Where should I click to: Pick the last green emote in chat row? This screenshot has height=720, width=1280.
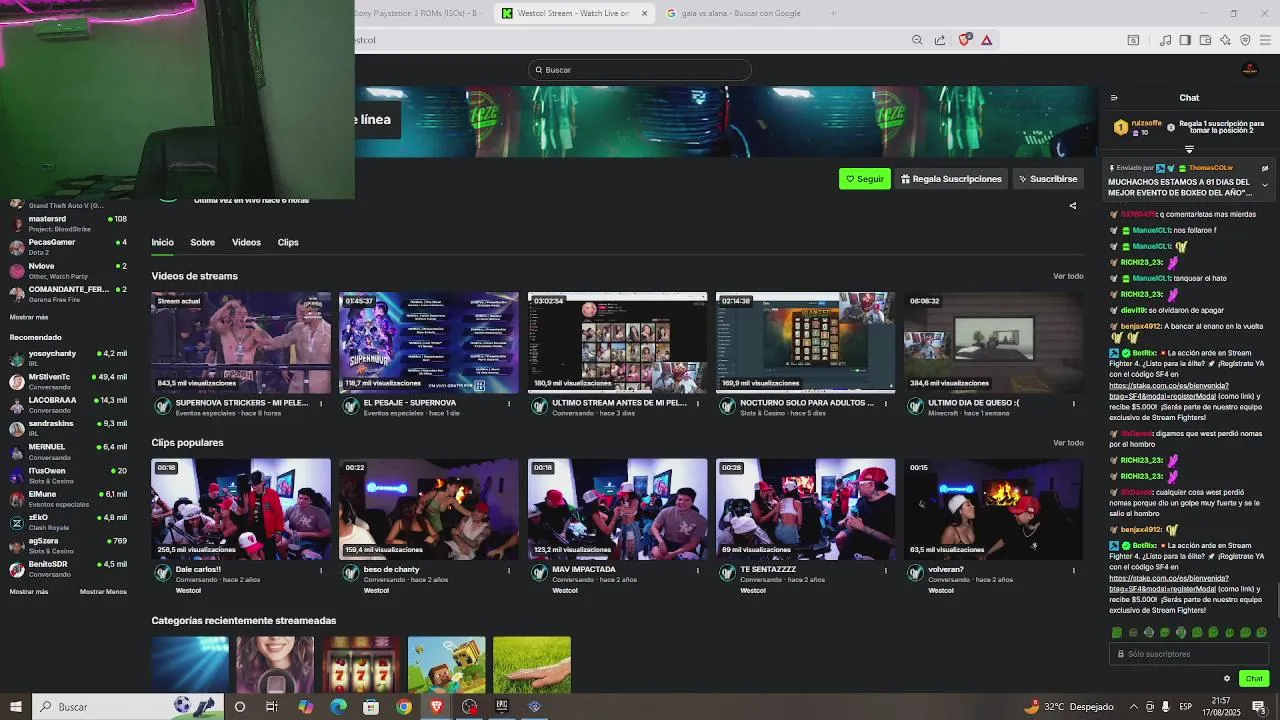1261,632
